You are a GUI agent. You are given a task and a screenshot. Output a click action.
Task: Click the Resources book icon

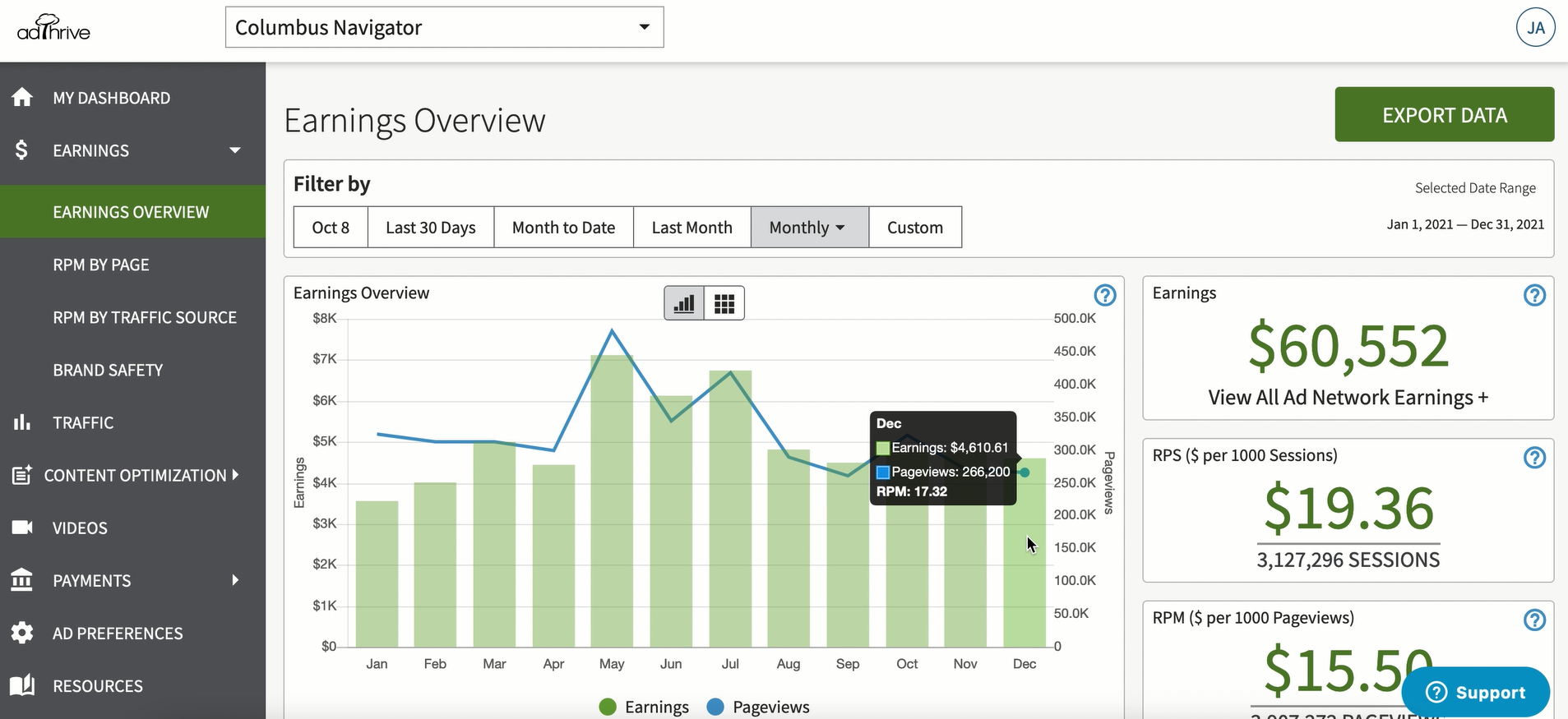coord(22,685)
